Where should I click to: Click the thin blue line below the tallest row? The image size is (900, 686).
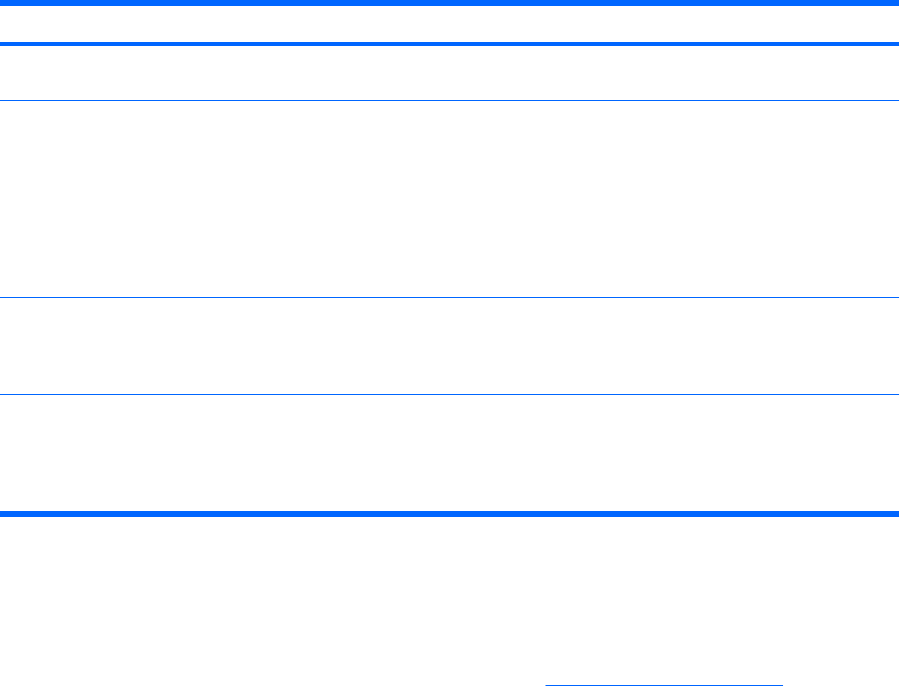point(450,297)
